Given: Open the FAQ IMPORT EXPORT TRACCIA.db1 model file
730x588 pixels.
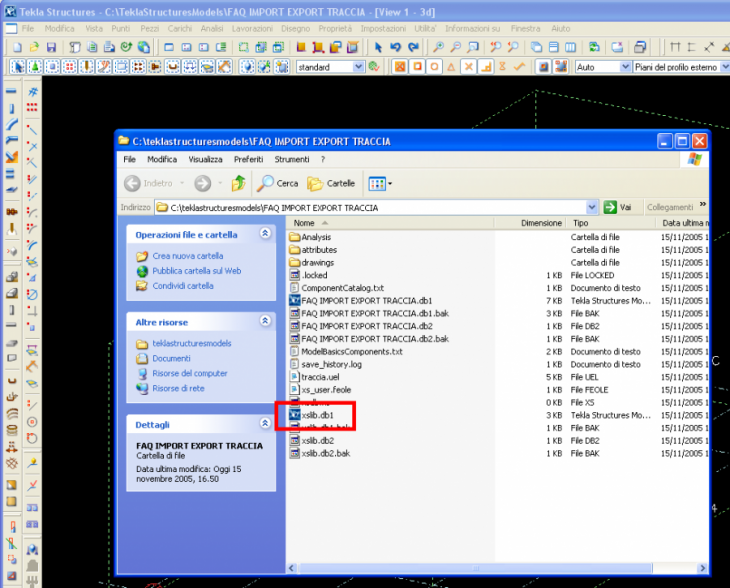Looking at the screenshot, I should coord(366,300).
